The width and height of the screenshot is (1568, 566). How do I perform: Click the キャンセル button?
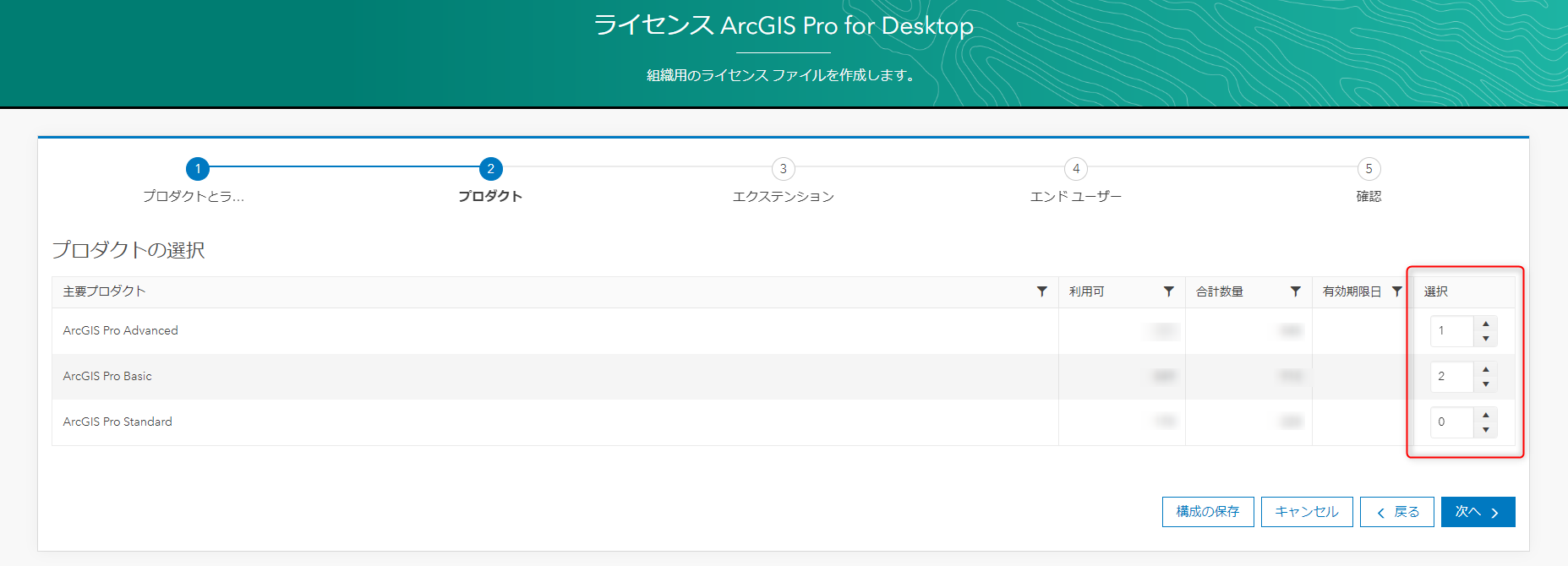pyautogui.click(x=1307, y=512)
